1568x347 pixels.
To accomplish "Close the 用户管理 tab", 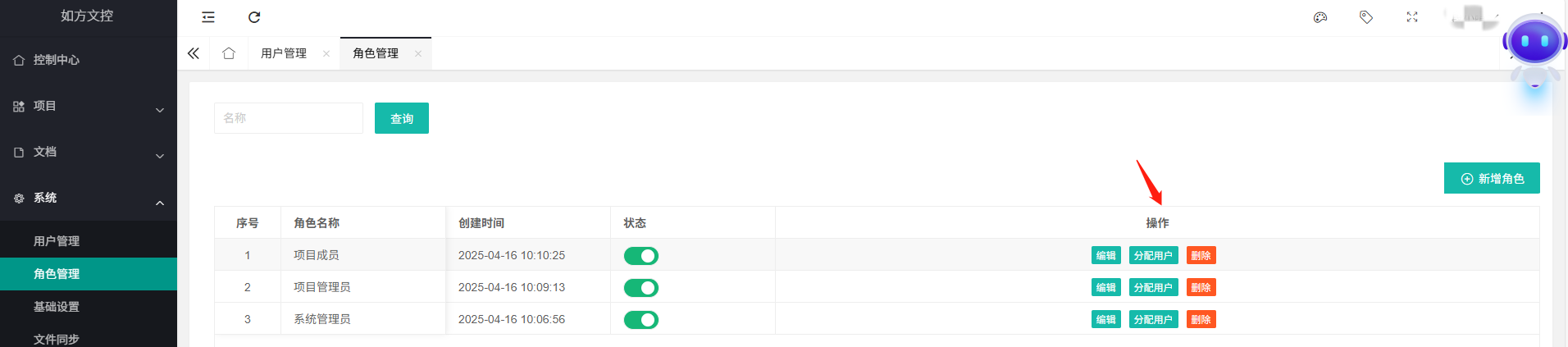I will [326, 53].
